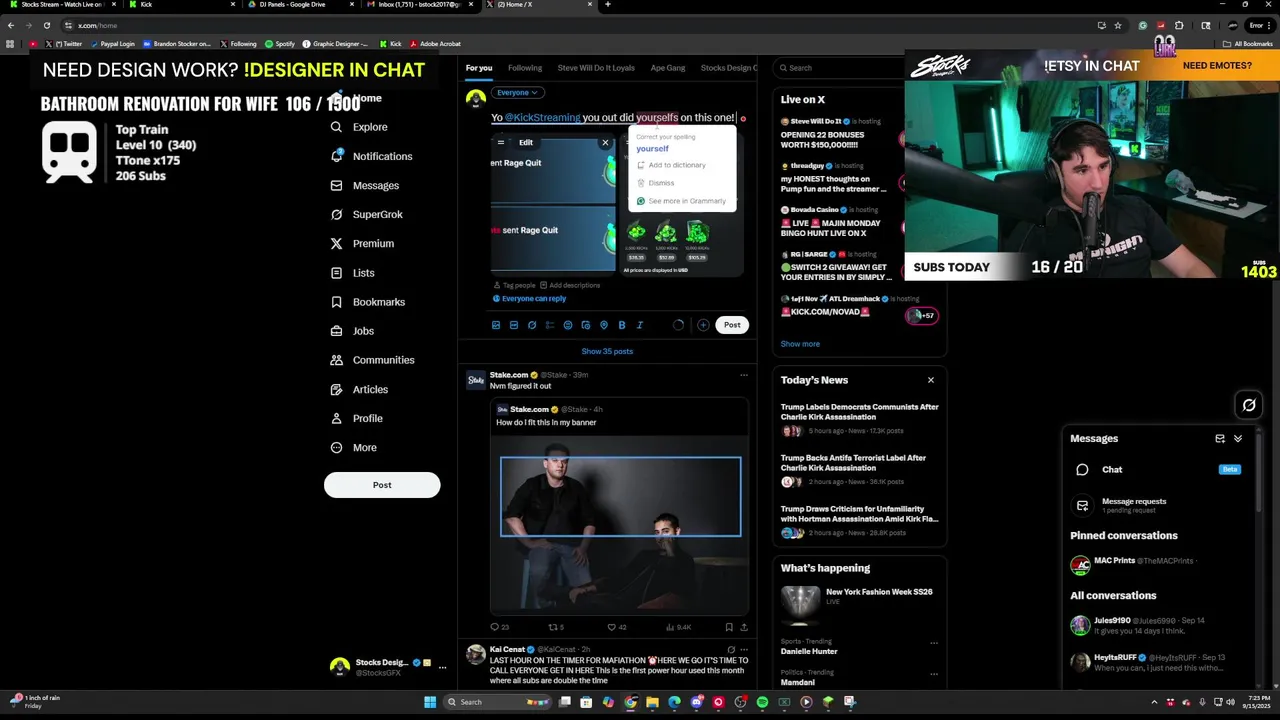Submit the post with Post button
1280x720 pixels.
click(732, 325)
